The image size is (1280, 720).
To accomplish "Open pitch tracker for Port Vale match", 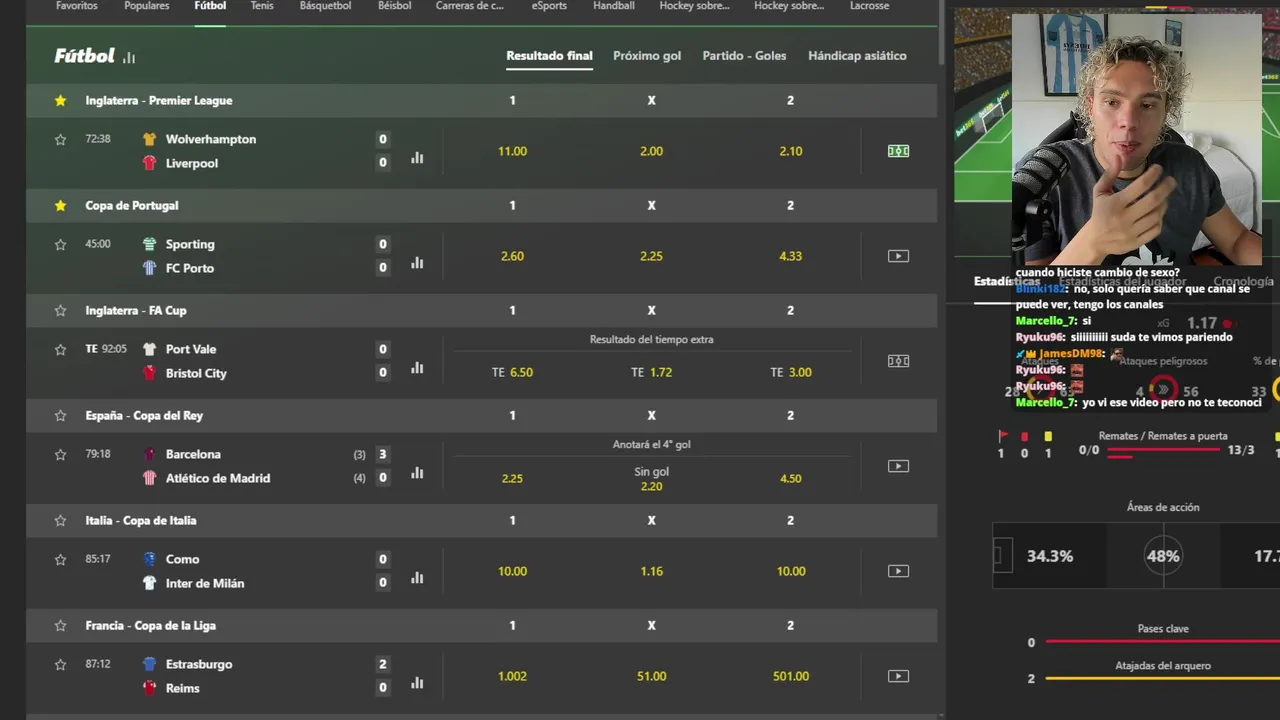I will pyautogui.click(x=898, y=361).
